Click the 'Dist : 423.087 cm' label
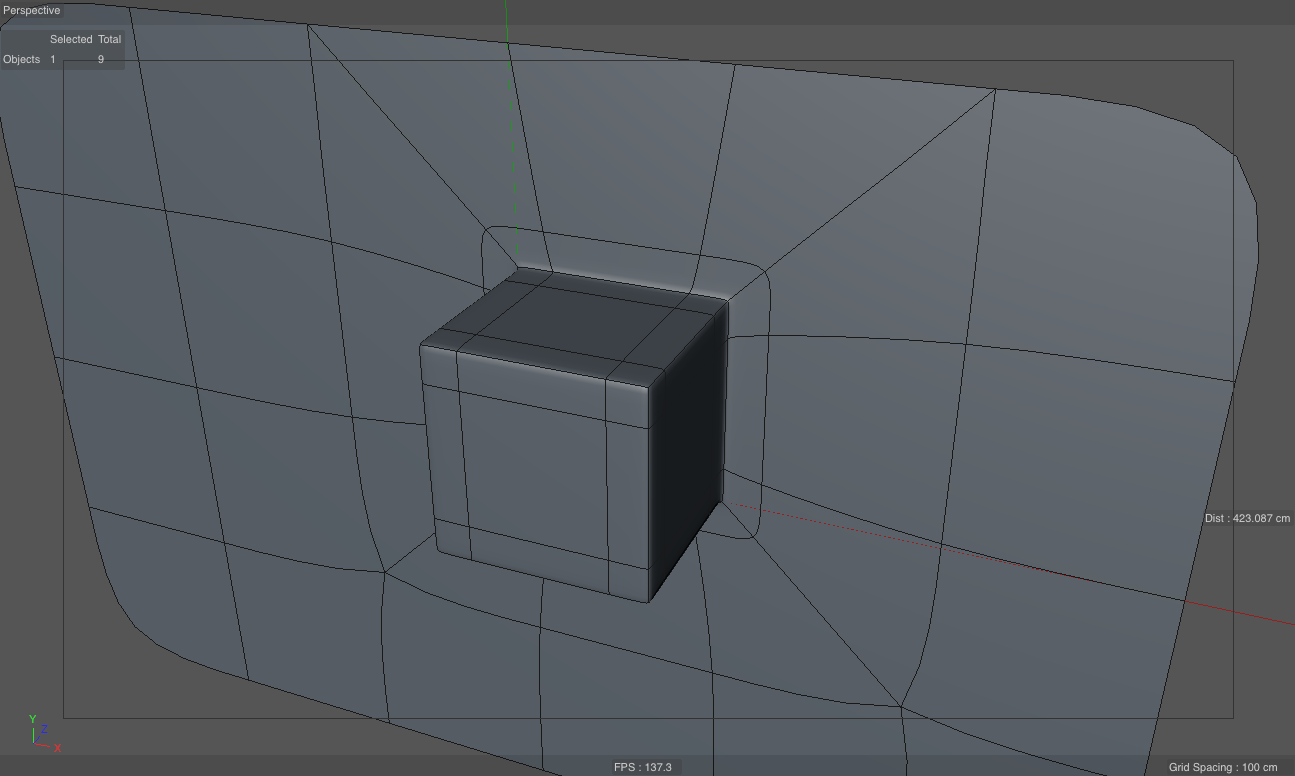This screenshot has height=776, width=1295. click(x=1247, y=518)
